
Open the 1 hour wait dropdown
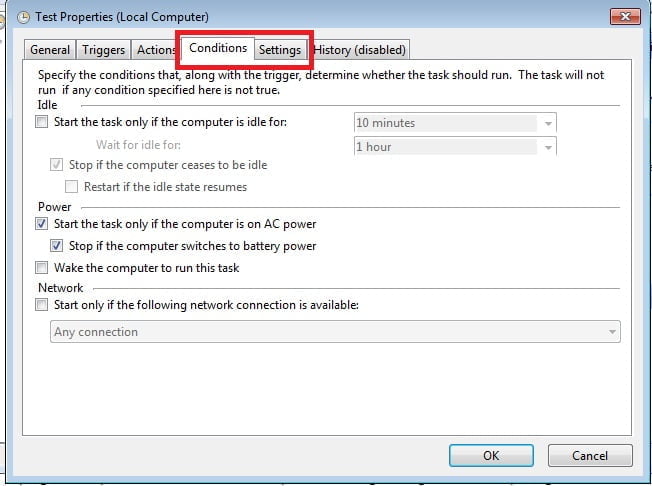coord(455,146)
